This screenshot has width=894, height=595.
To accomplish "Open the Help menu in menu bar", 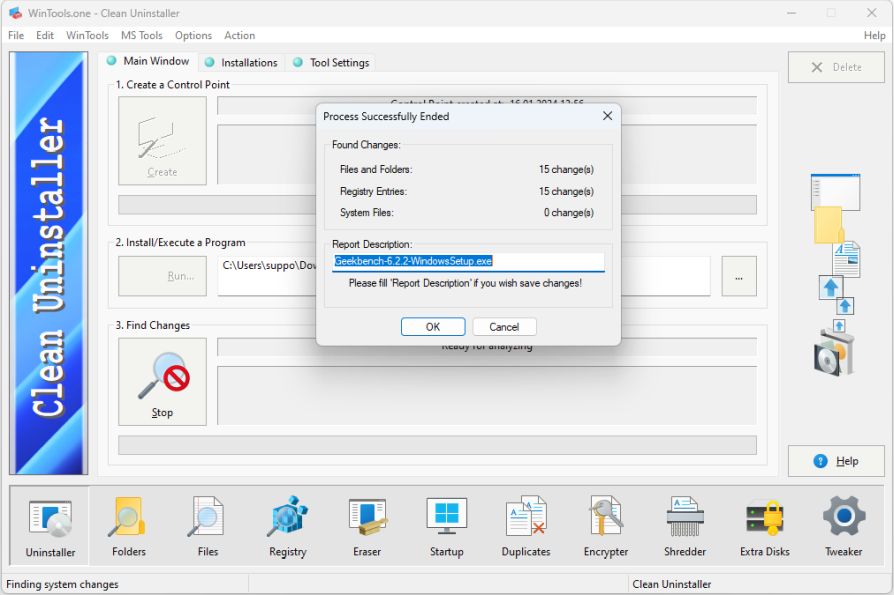I will click(x=874, y=35).
